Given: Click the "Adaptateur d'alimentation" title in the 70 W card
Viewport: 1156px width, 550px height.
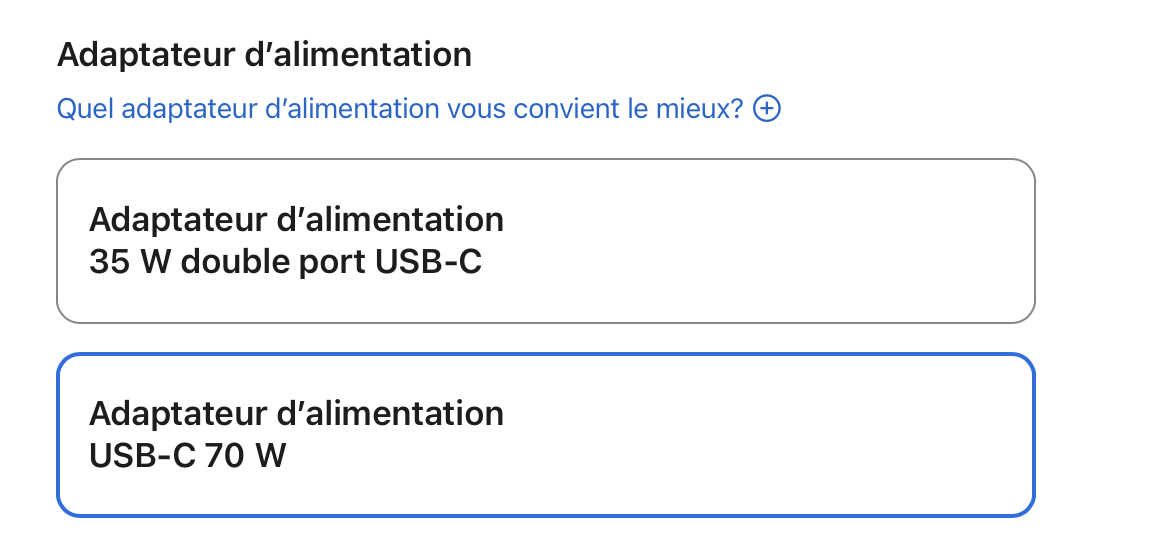Looking at the screenshot, I should [296, 413].
